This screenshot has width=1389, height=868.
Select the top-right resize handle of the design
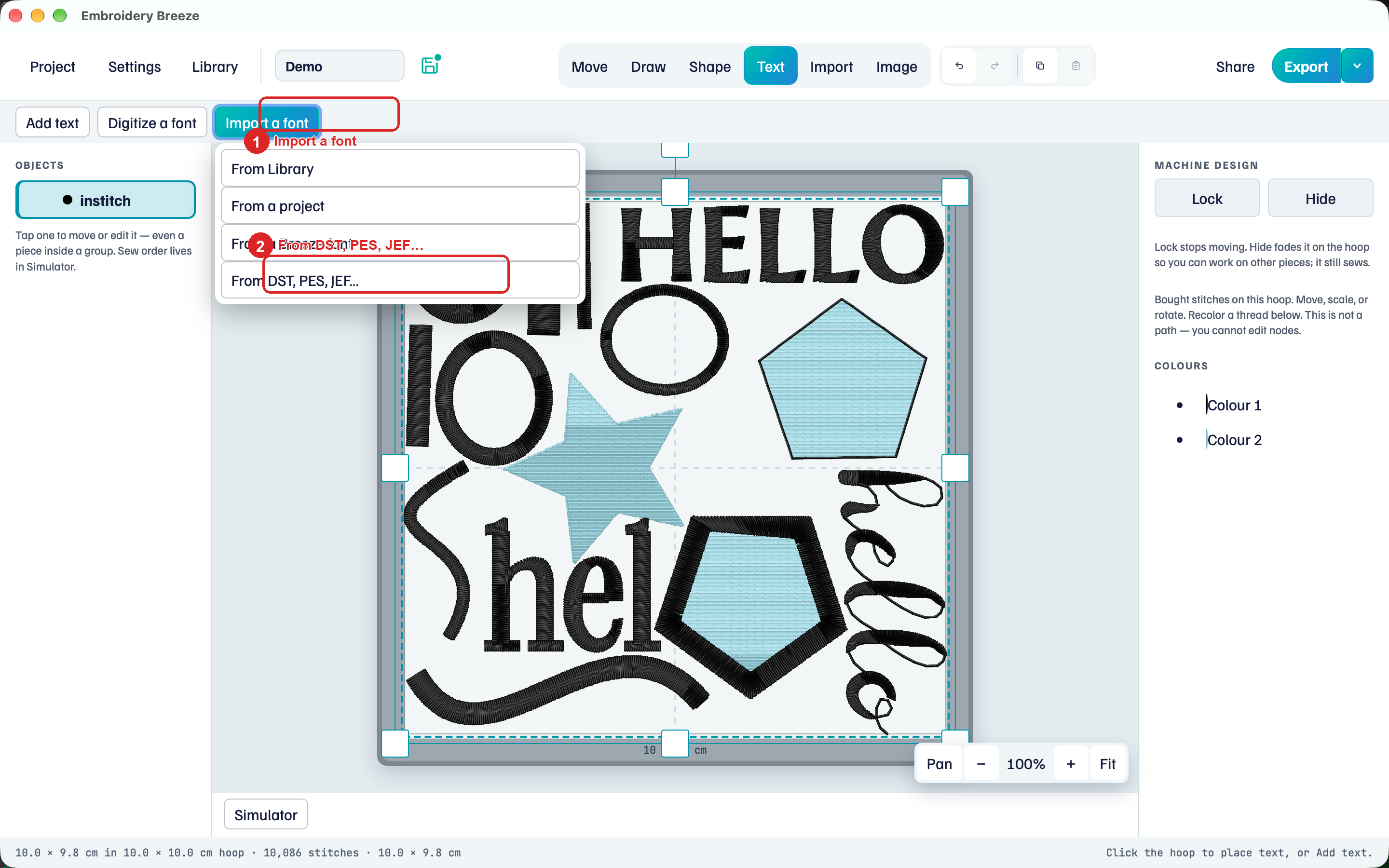pyautogui.click(x=955, y=192)
